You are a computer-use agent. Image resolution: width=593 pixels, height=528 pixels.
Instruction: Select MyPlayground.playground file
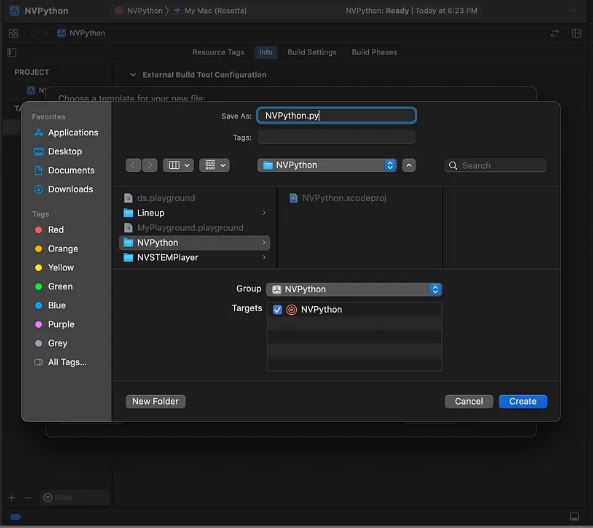click(184, 228)
